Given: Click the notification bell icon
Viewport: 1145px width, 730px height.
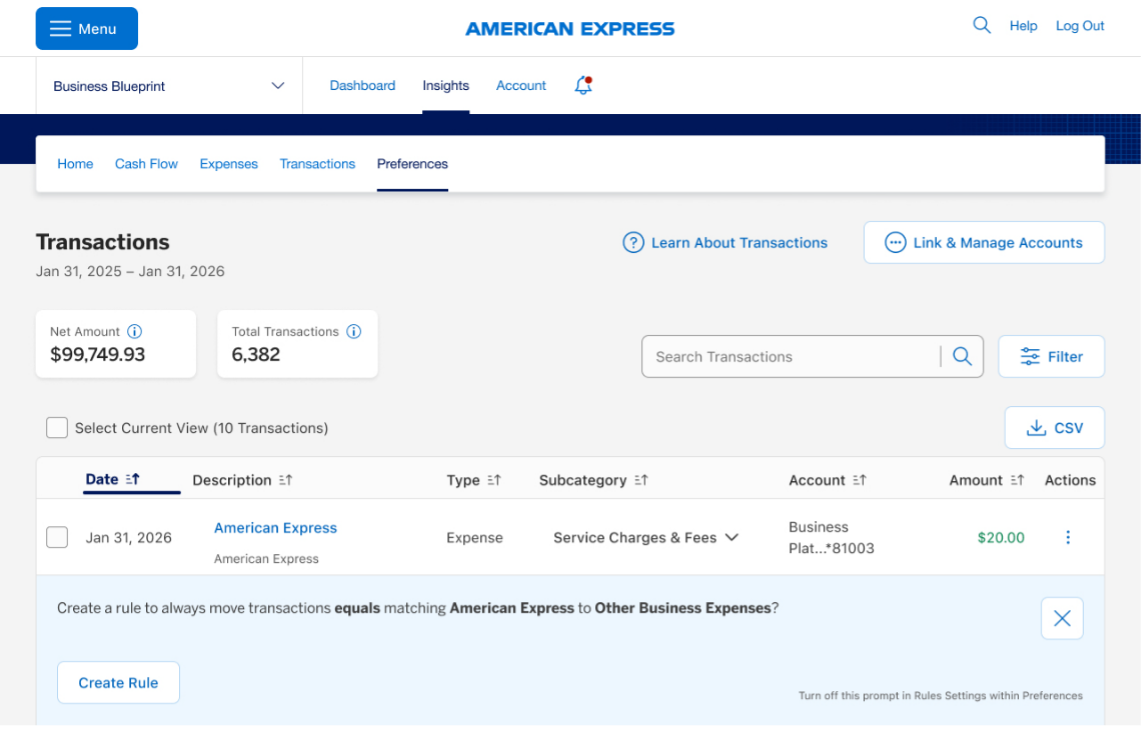Looking at the screenshot, I should coord(581,86).
